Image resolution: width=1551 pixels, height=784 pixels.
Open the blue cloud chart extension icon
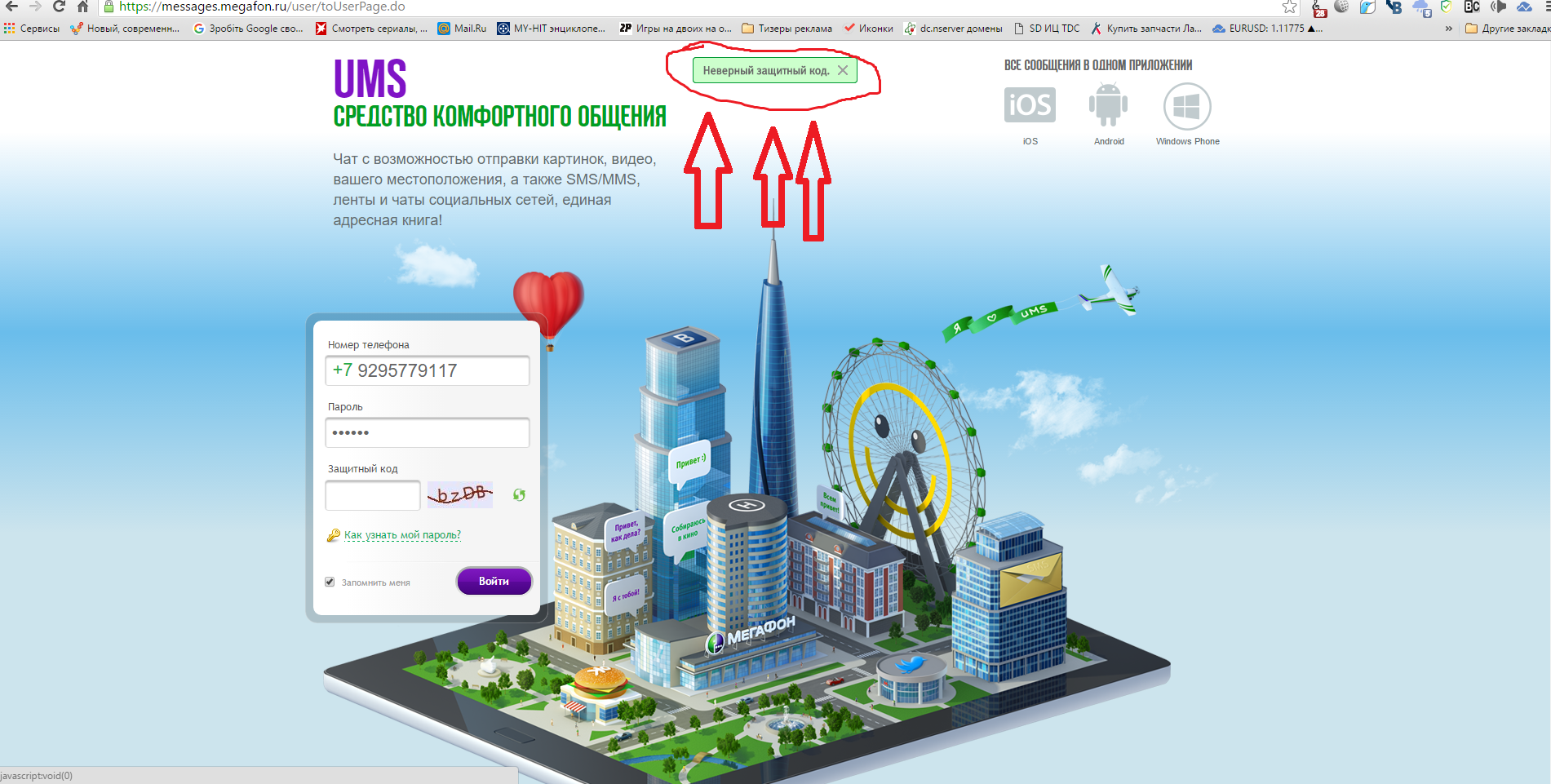click(x=1524, y=7)
